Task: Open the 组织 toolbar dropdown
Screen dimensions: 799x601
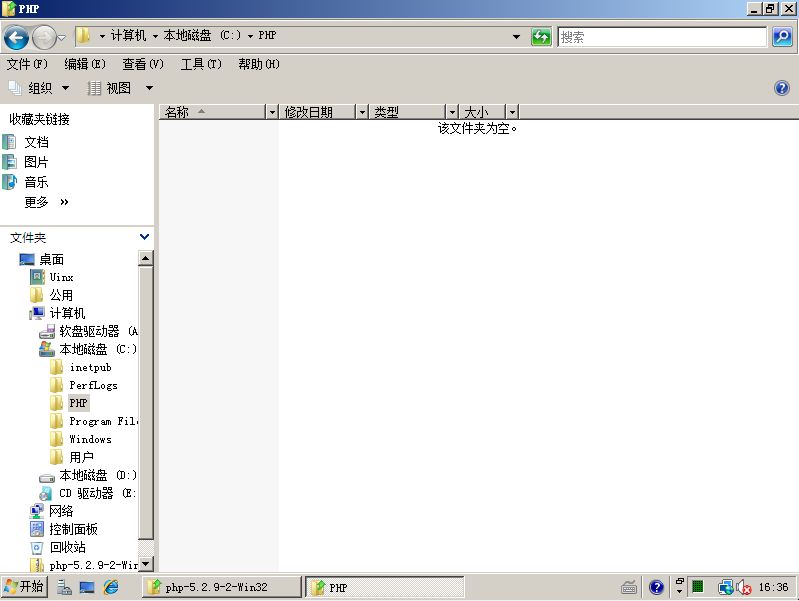Action: pos(39,88)
